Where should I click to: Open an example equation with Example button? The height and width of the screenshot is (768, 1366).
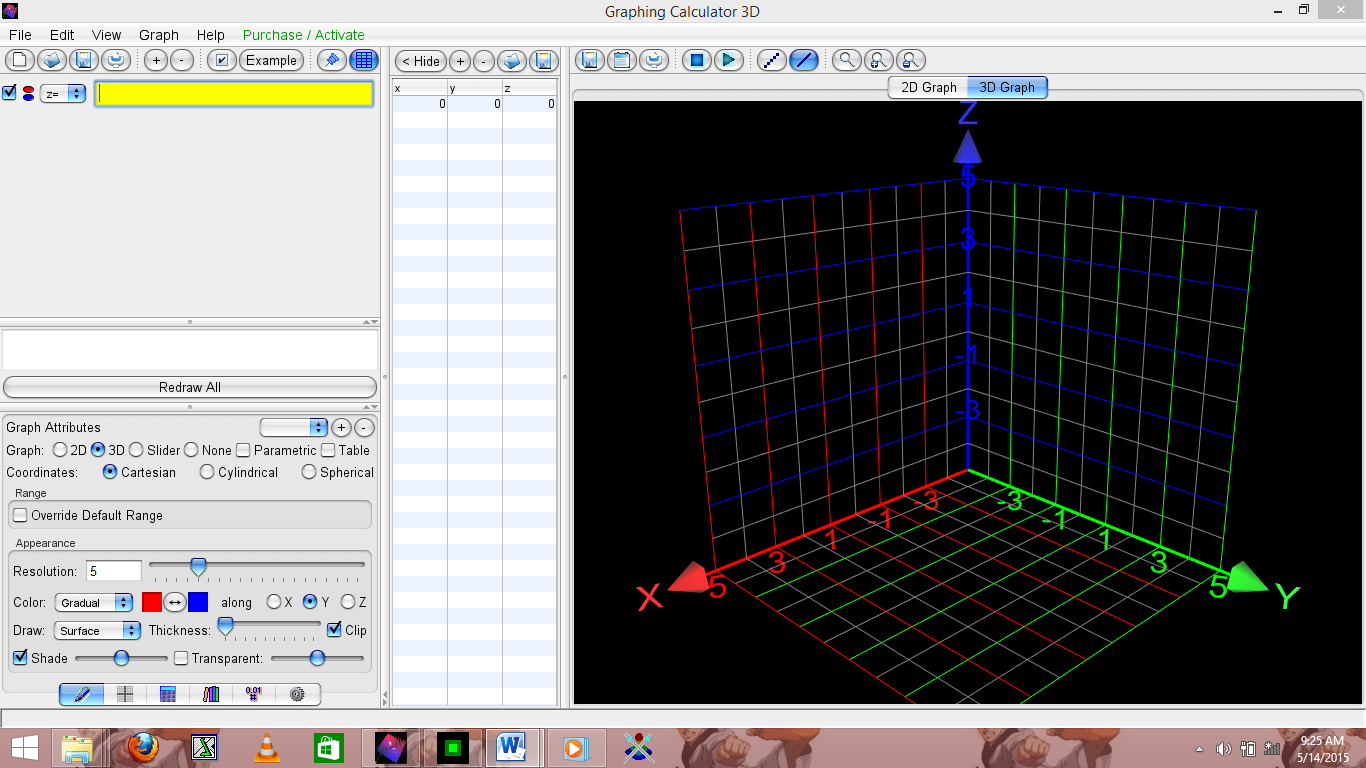[271, 60]
